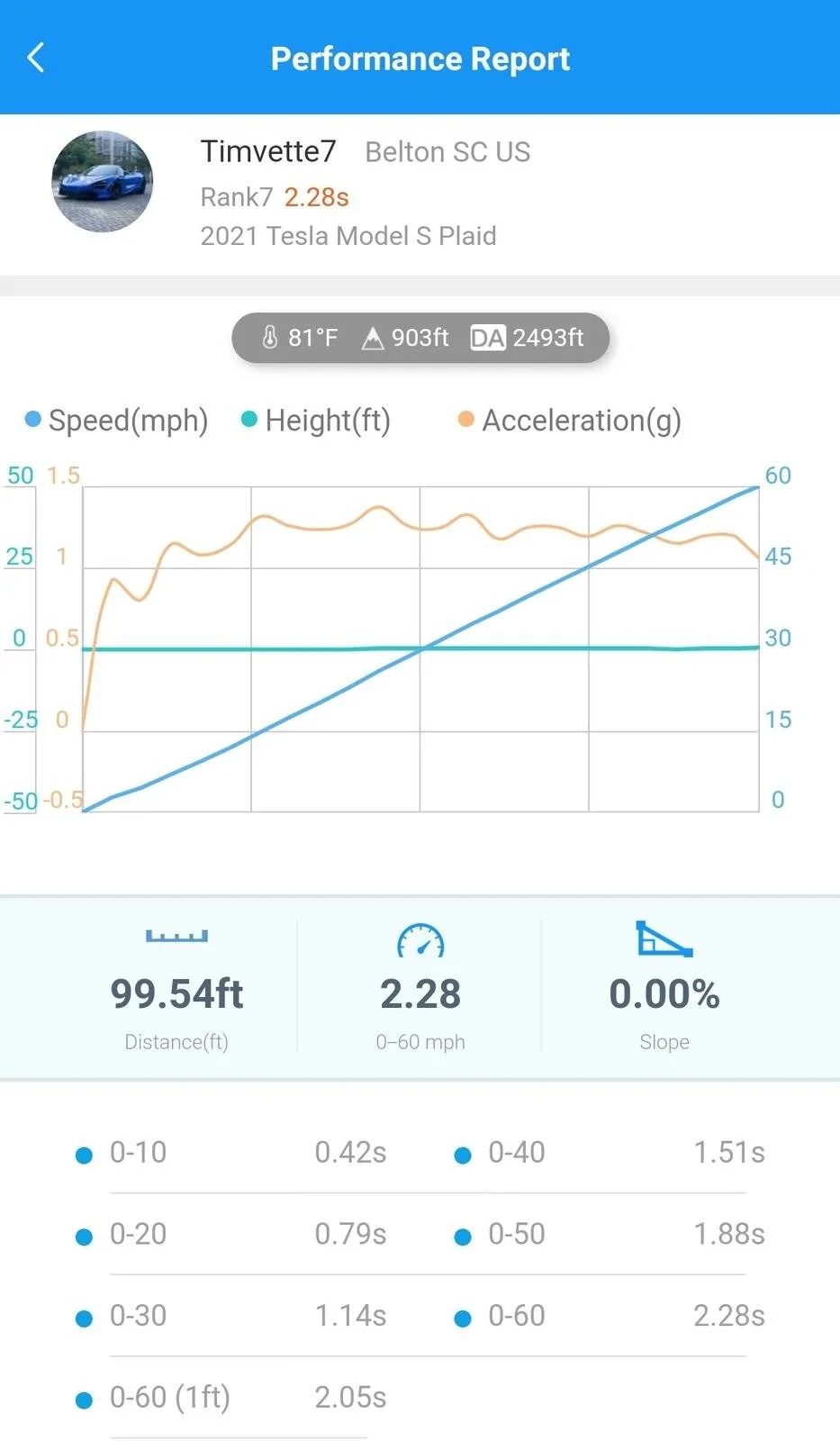Toggle the Height(ft) legend series
The image size is (840, 1441).
pyautogui.click(x=316, y=420)
